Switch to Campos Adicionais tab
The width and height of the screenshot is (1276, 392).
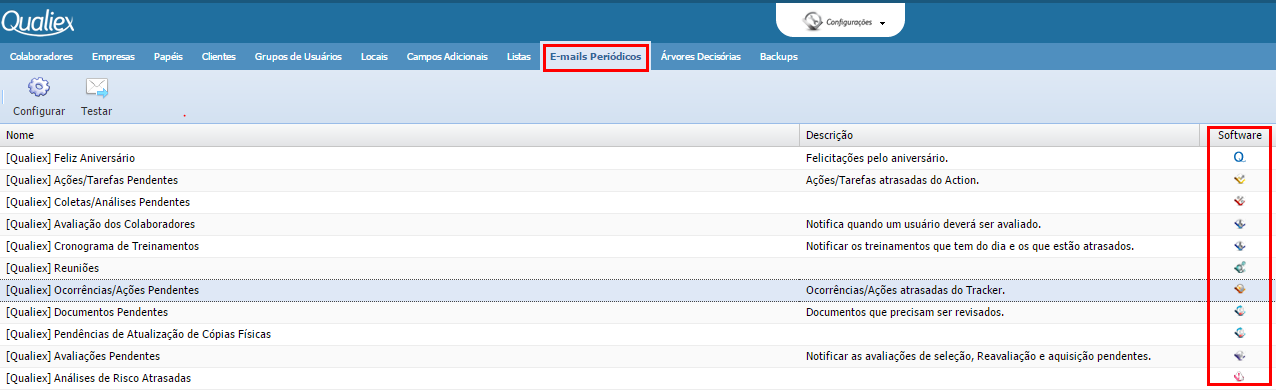447,57
